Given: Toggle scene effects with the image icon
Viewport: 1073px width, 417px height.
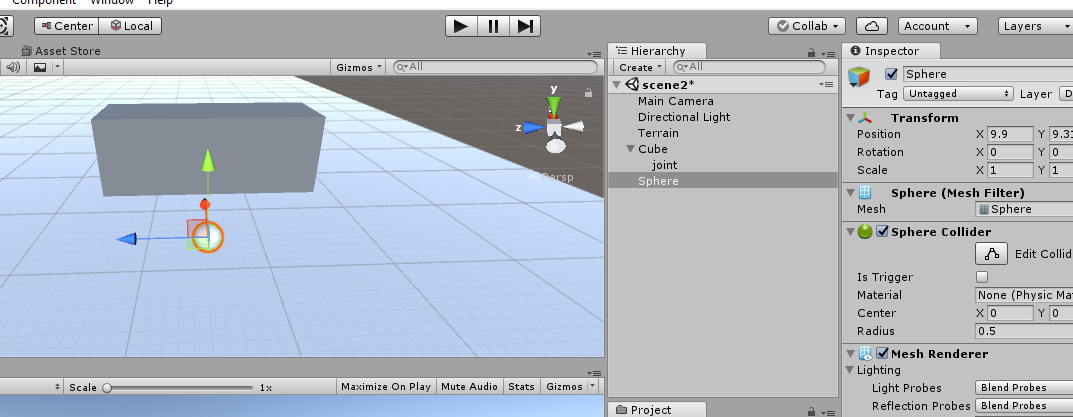Looking at the screenshot, I should click(x=40, y=67).
